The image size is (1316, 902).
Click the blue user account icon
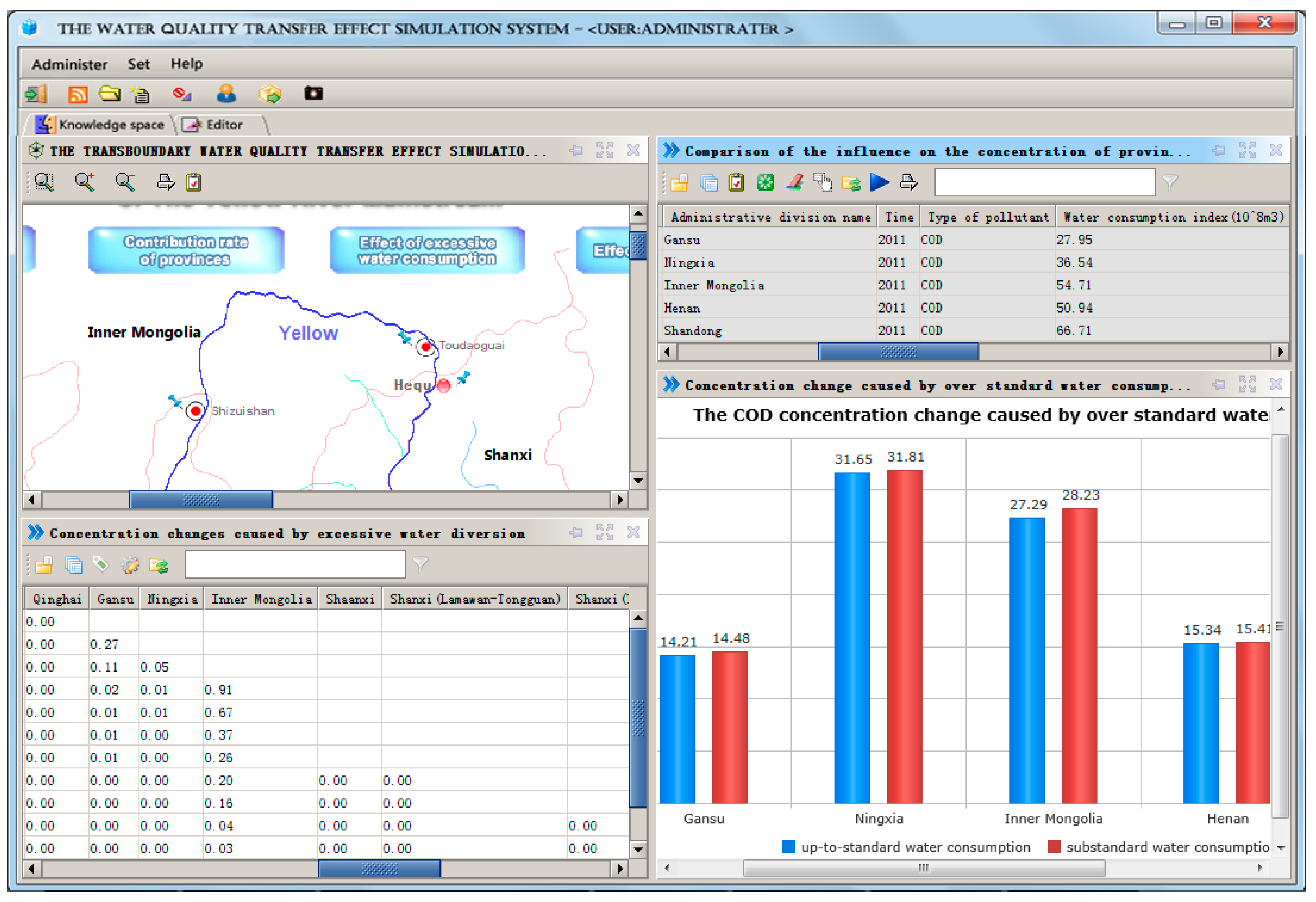(227, 93)
